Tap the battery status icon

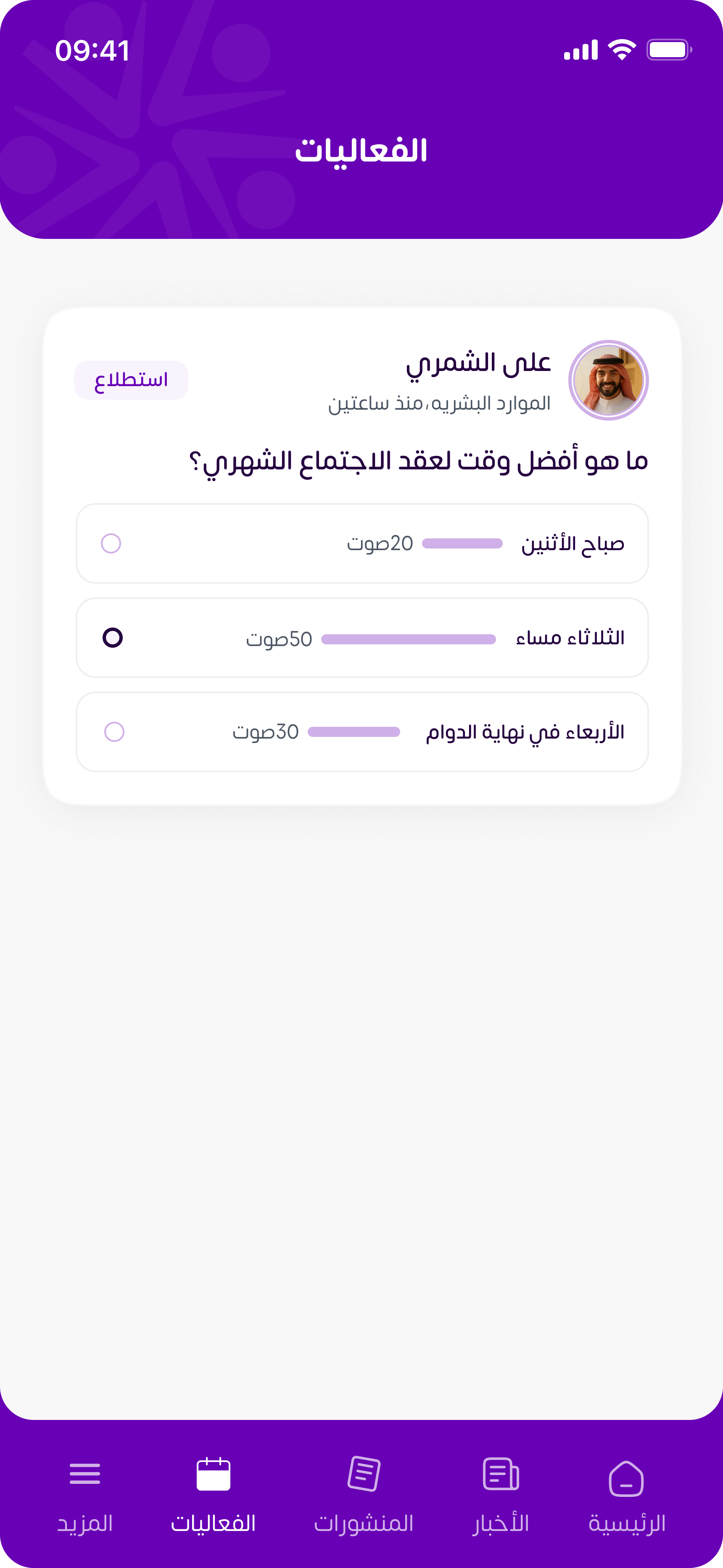point(669,49)
